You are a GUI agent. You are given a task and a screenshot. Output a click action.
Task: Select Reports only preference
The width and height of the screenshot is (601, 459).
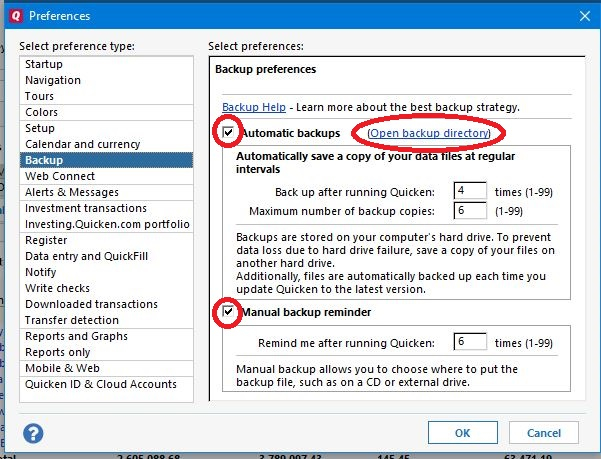107,352
